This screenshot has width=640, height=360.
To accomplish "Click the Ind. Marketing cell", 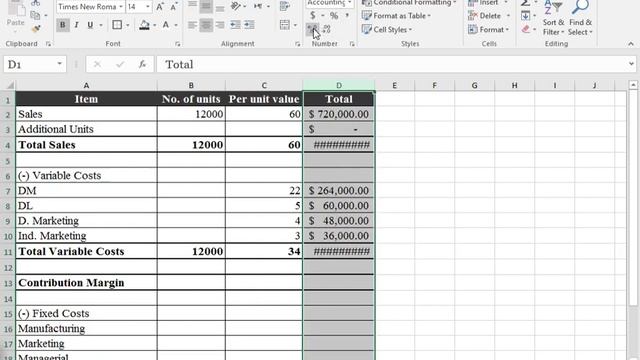I will point(86,236).
